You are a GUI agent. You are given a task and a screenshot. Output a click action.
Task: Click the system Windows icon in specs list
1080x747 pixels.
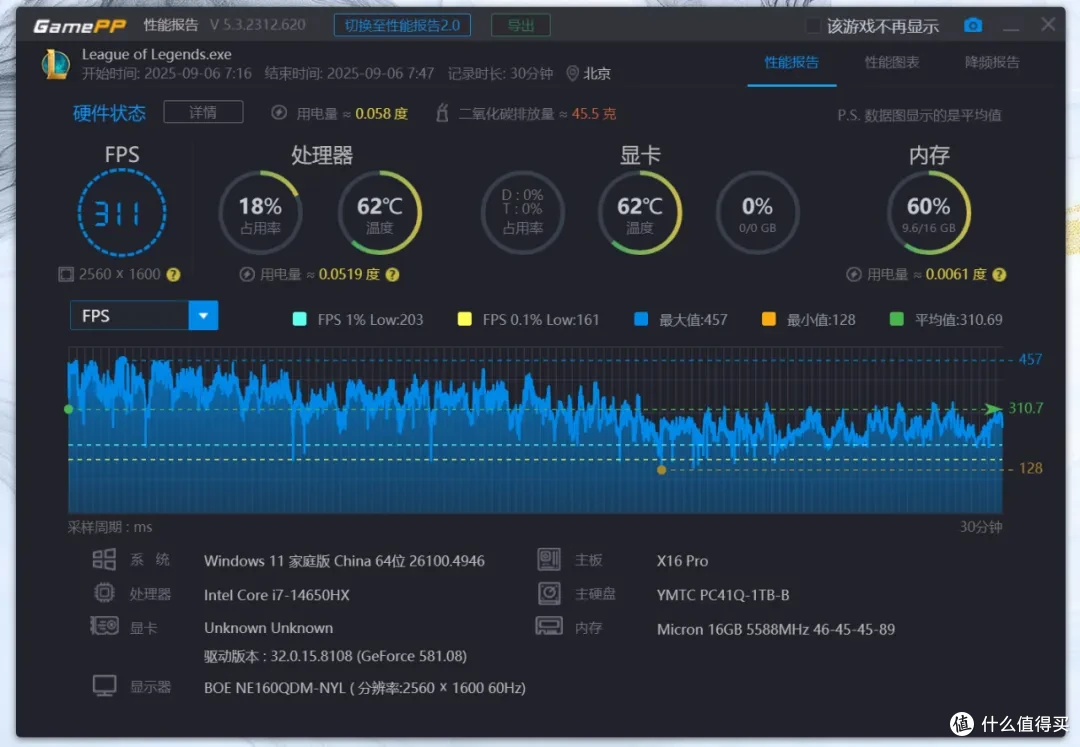104,559
